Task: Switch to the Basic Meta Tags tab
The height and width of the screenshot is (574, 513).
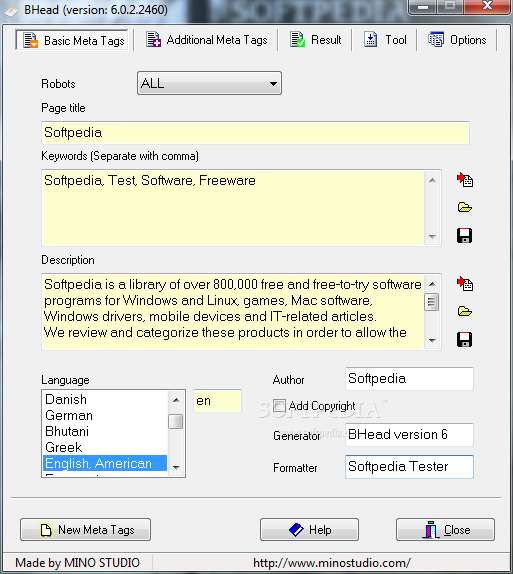Action: tap(73, 40)
